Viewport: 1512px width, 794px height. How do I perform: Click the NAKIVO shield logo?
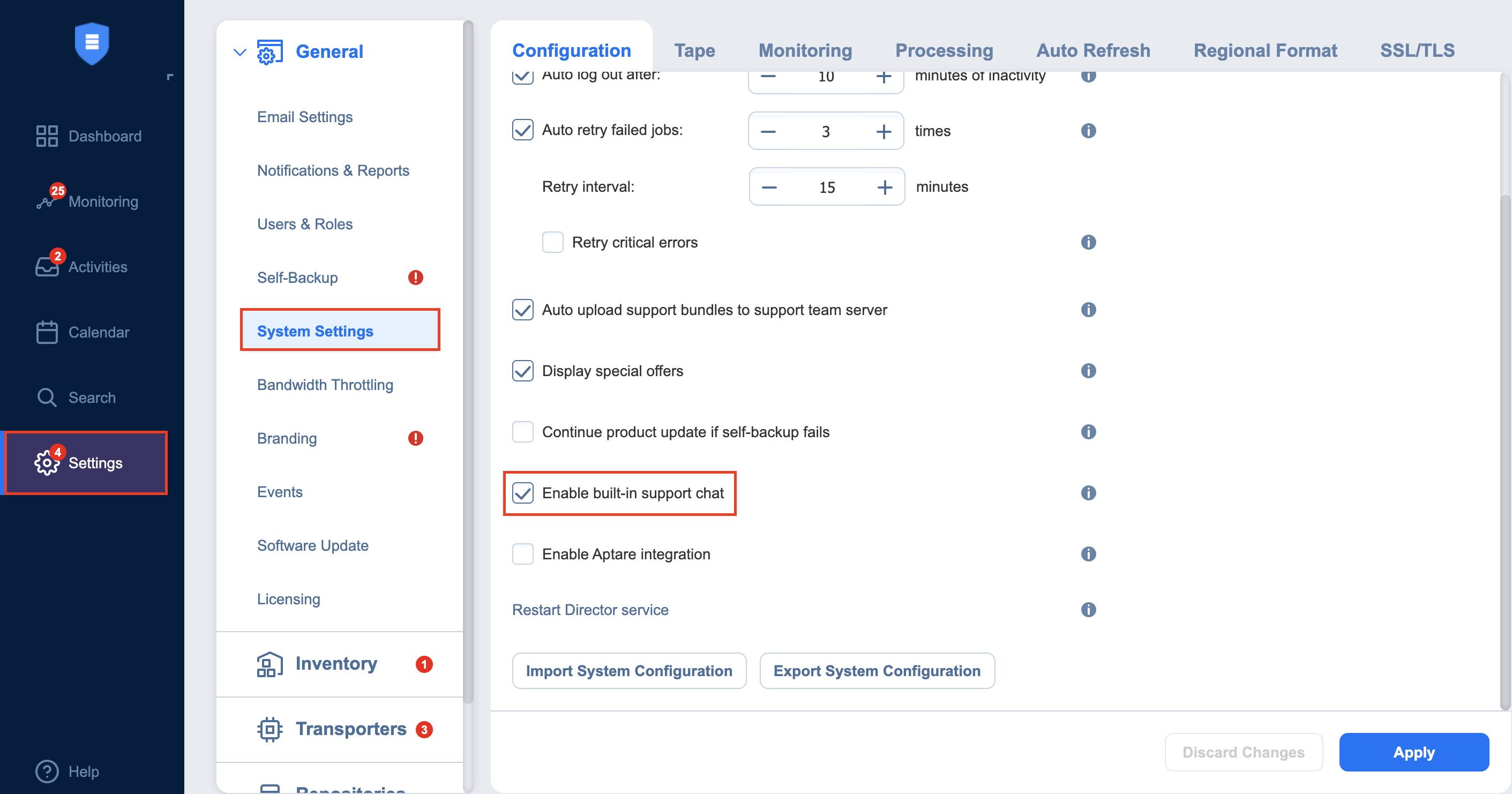[92, 43]
